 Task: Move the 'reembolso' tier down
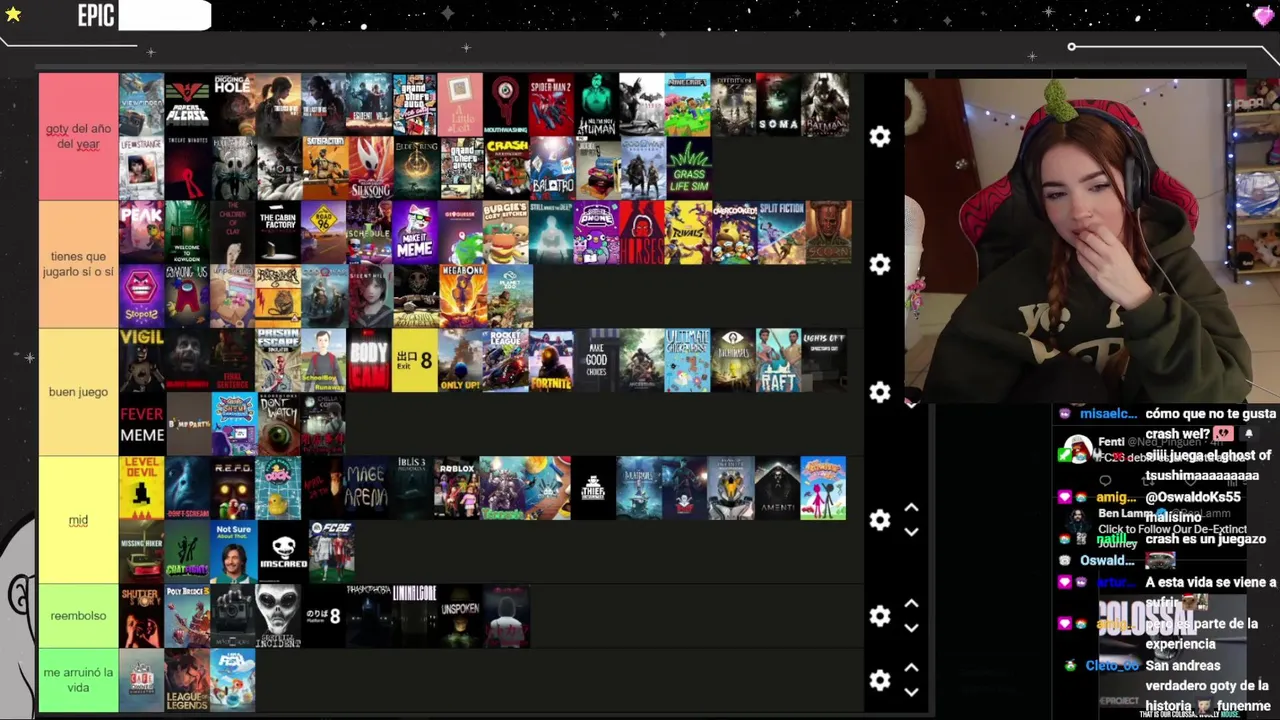911,628
